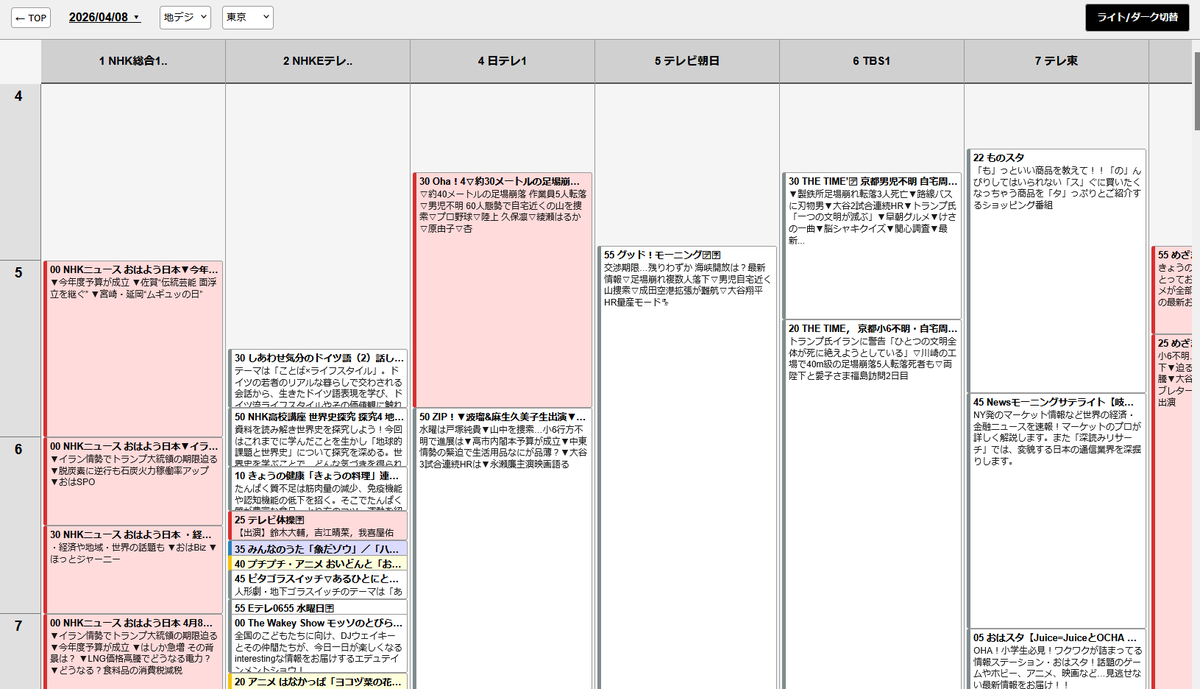Open 40 プチプチ・アニメ program
This screenshot has width=1200, height=689.
pos(318,563)
